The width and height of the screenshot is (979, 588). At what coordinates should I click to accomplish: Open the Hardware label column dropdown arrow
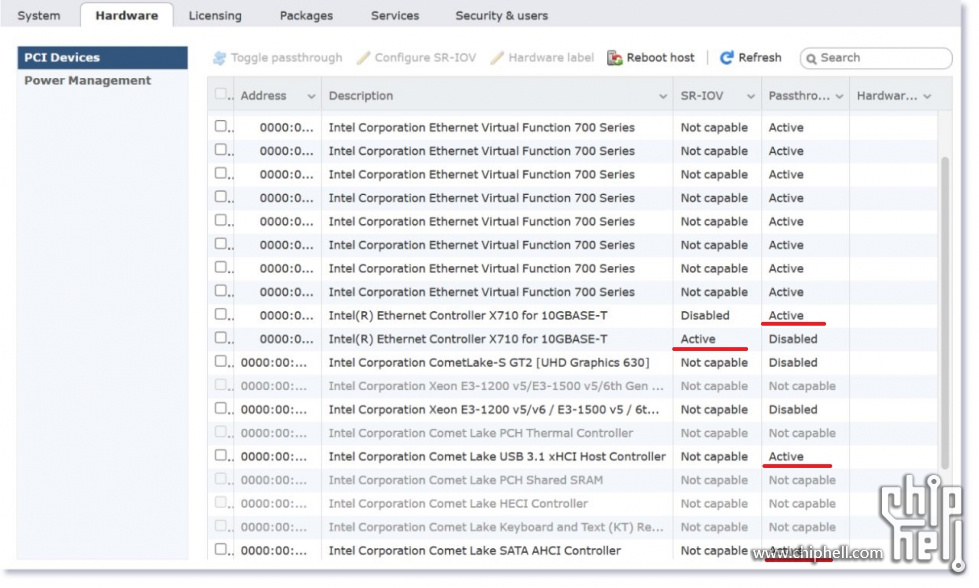pos(927,96)
